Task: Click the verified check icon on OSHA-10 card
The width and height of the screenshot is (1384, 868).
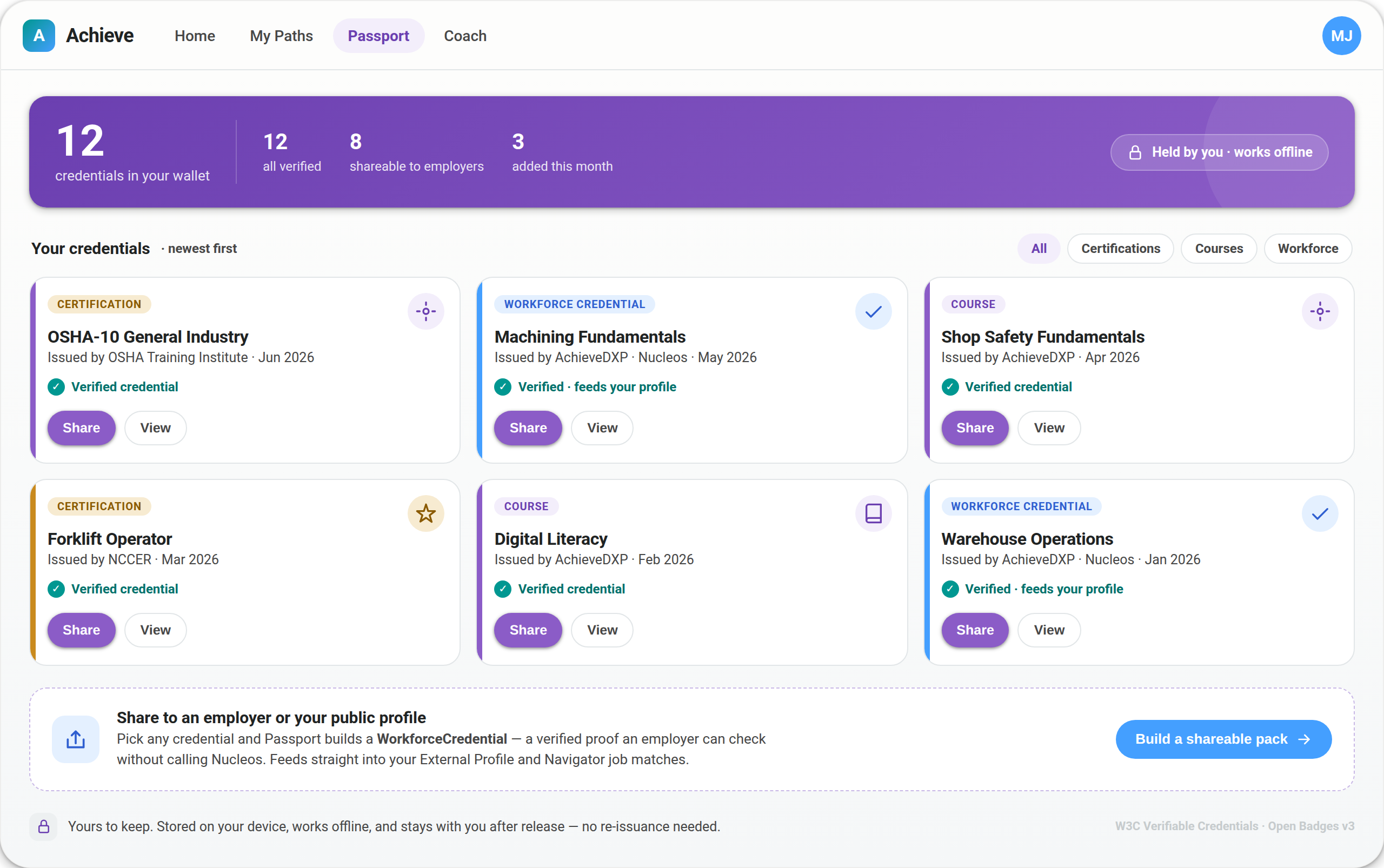Action: (x=56, y=387)
